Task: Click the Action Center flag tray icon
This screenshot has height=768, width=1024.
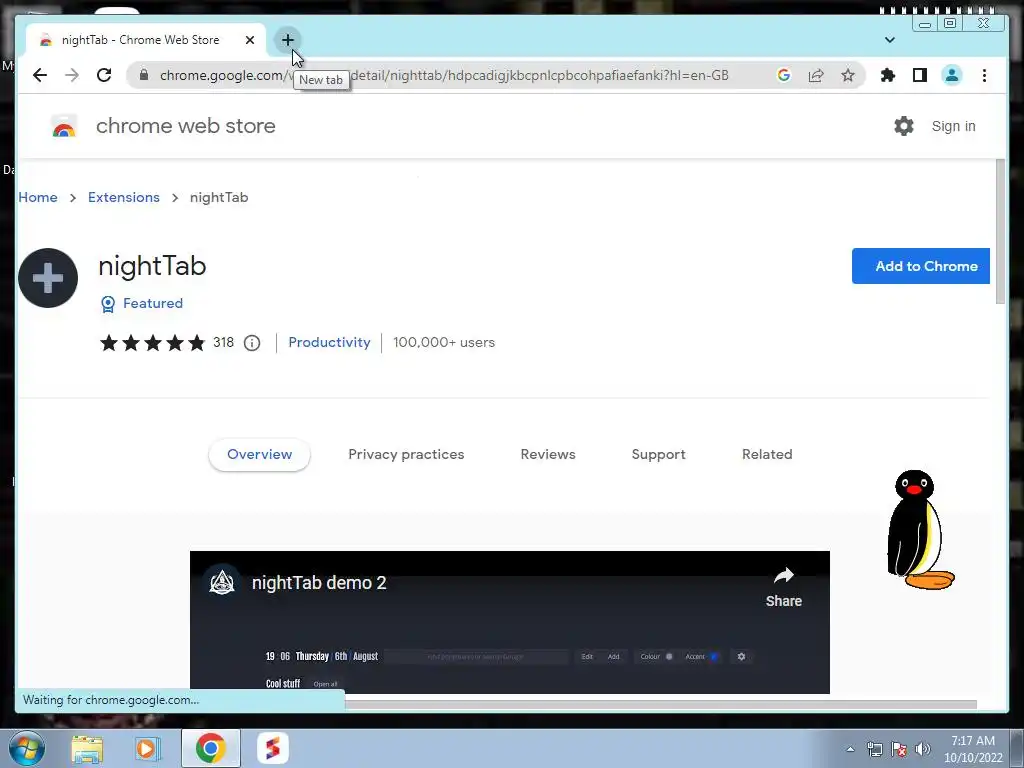Action: coord(899,749)
